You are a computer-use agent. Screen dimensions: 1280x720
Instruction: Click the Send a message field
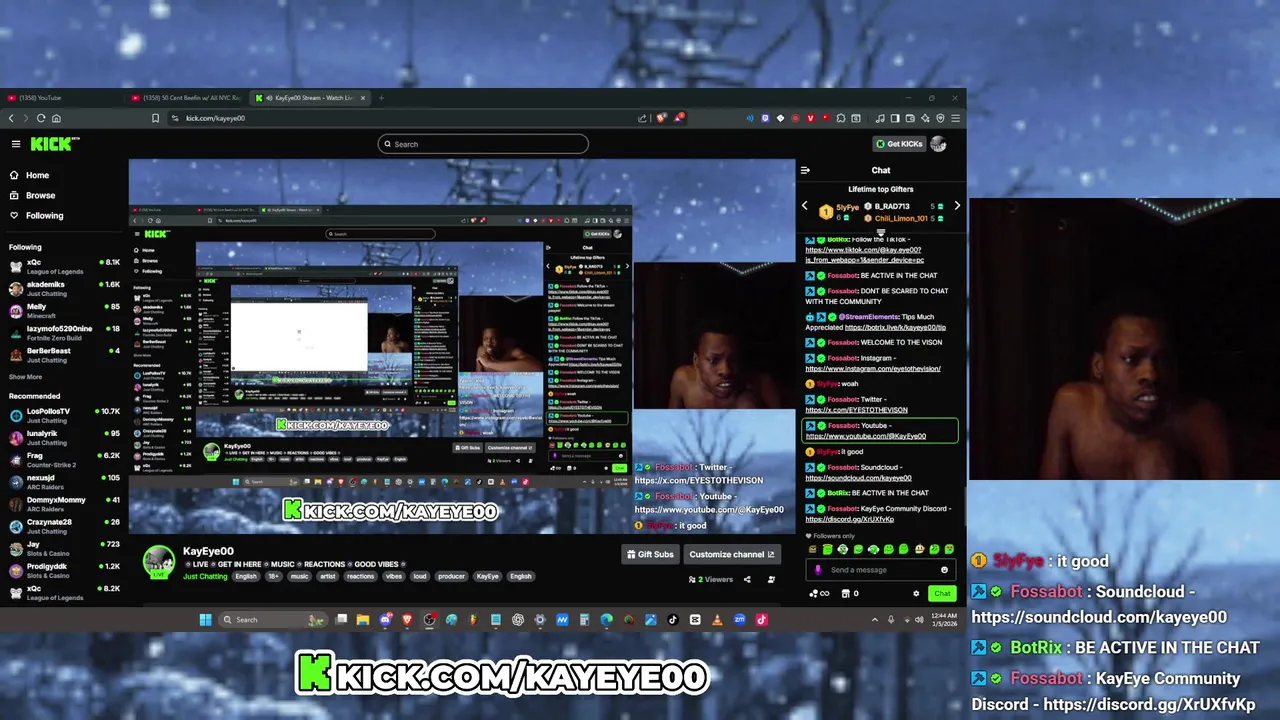(x=880, y=570)
